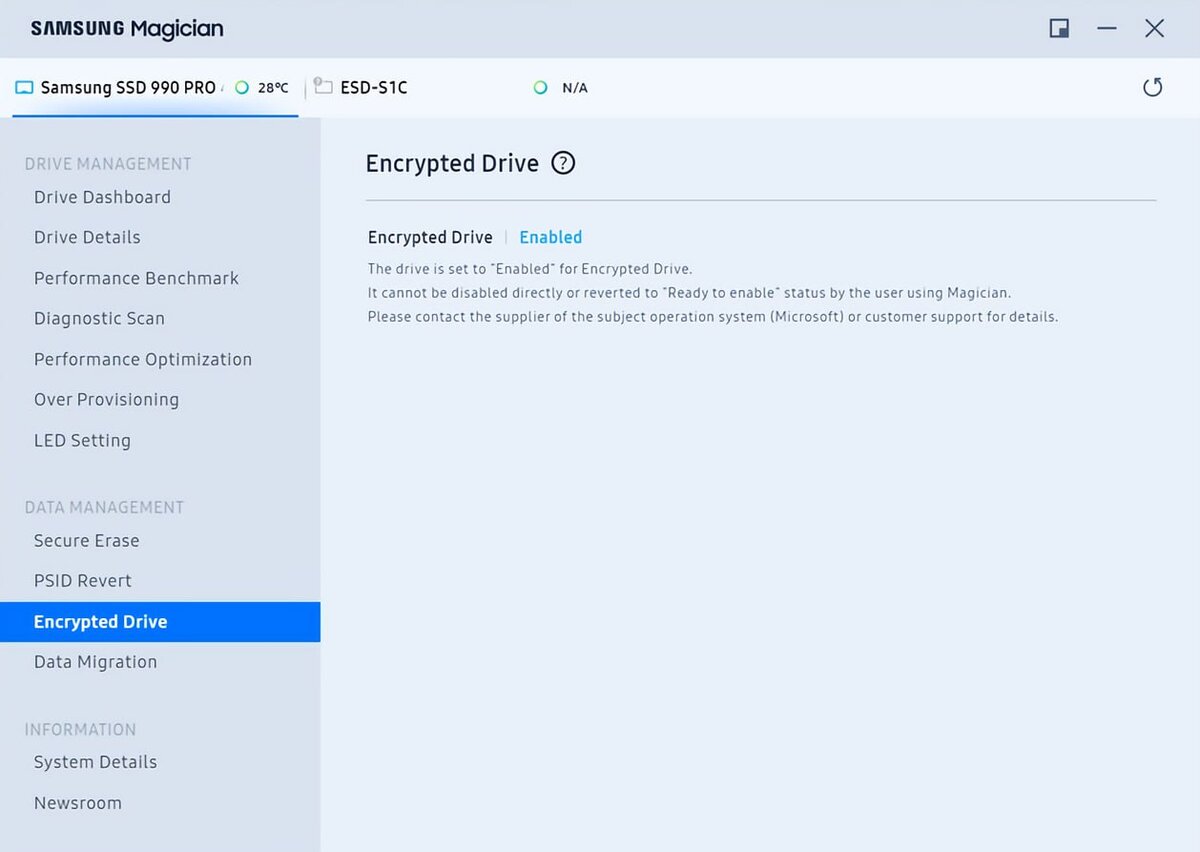Click the ESD-S1C drive icon
1200x852 pixels.
(x=323, y=87)
